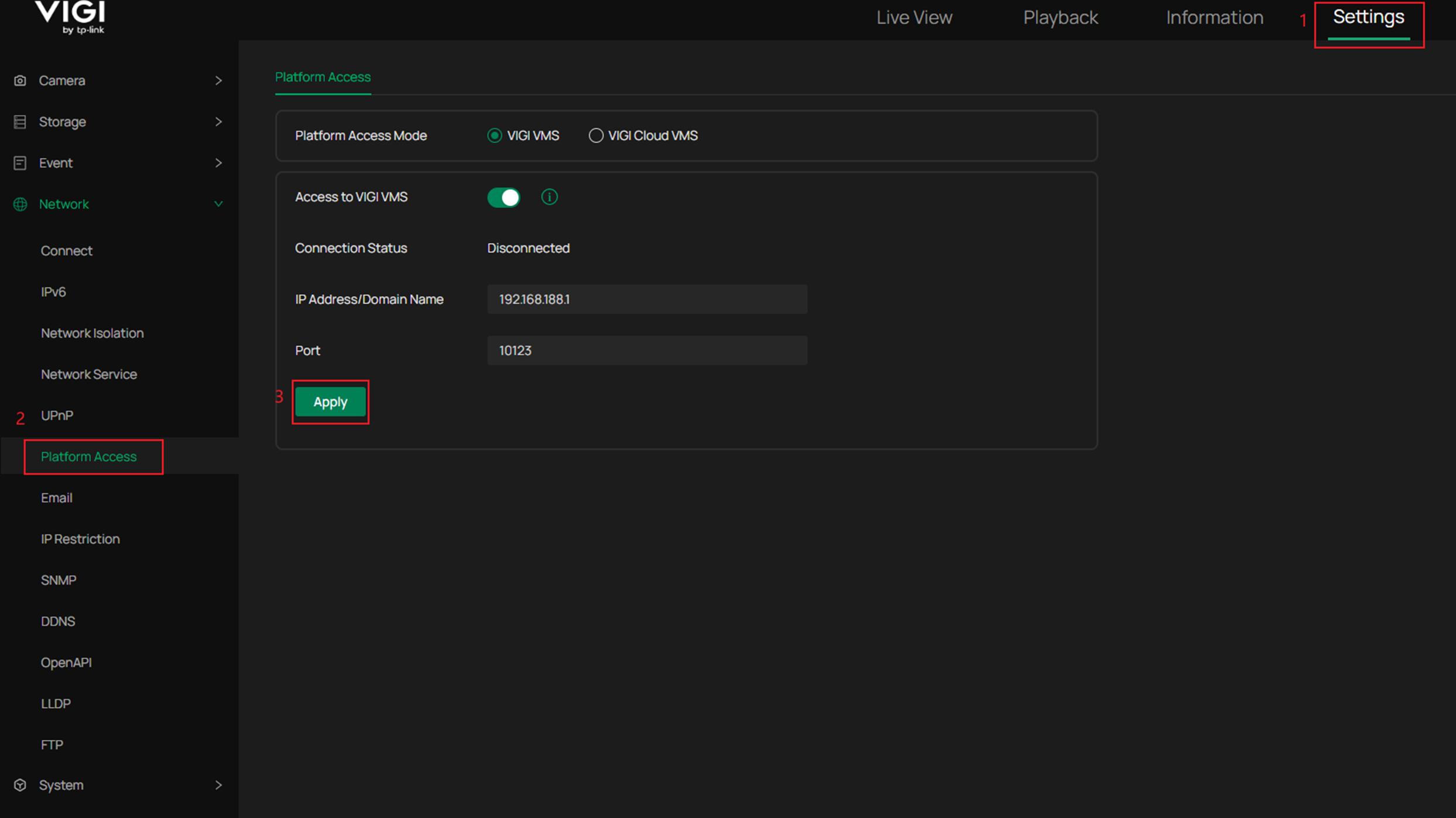The image size is (1456, 818).
Task: Open the Live View tab
Action: (914, 18)
